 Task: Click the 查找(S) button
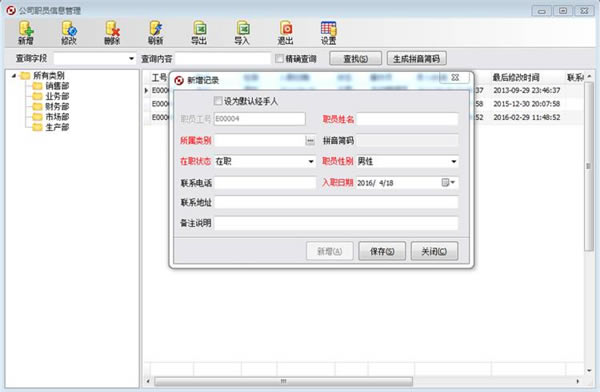(355, 59)
